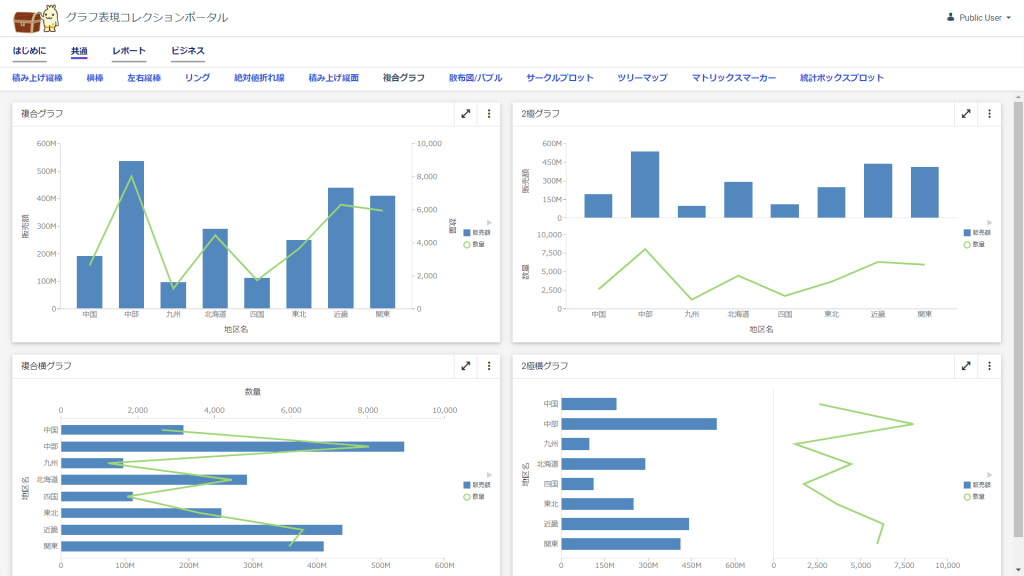Image resolution: width=1024 pixels, height=576 pixels.
Task: Toggle the 数量 legend item in 複合横グラフ
Action: coord(478,496)
